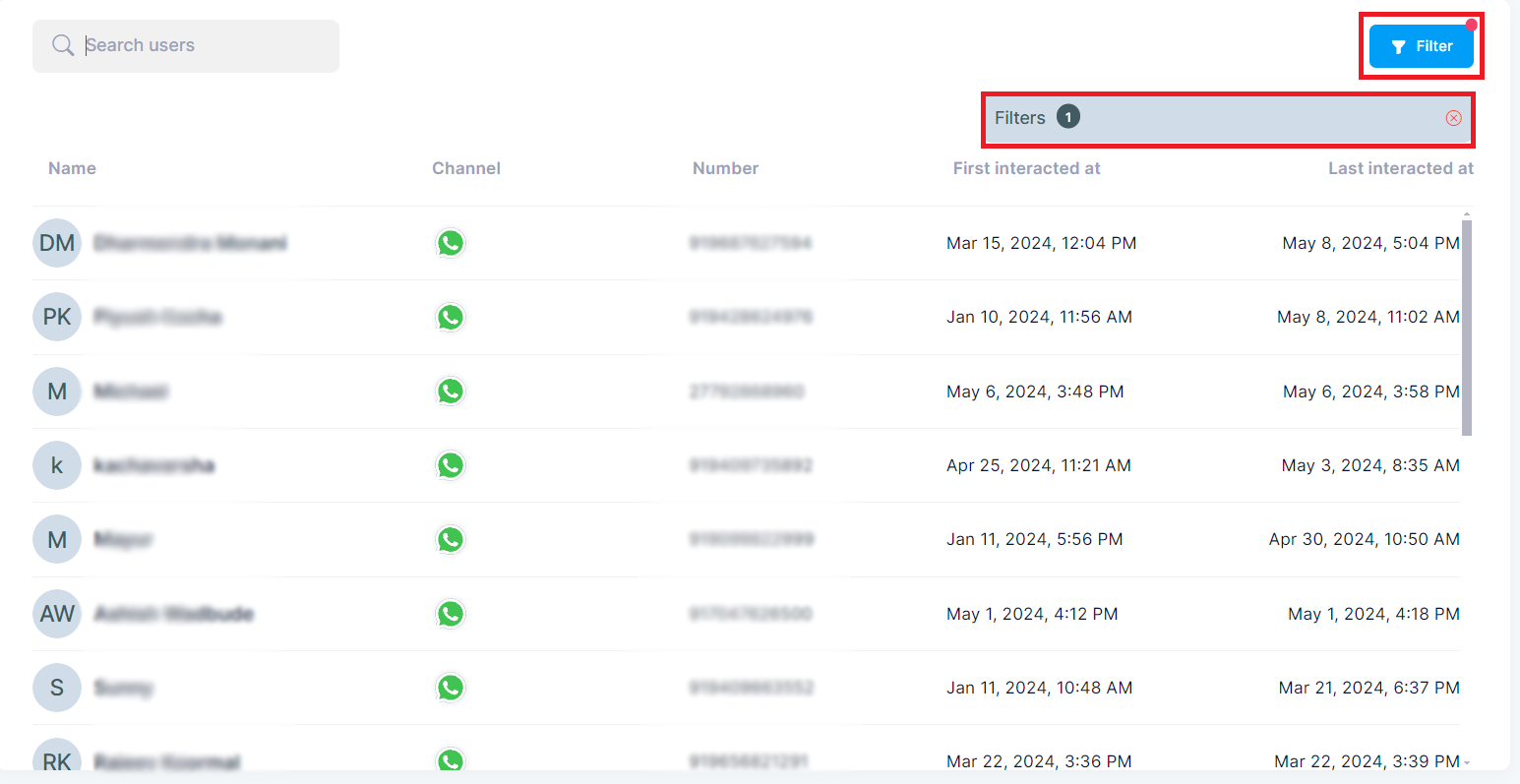Click the May 1, 2024, 4:18 PM cell

[1373, 614]
